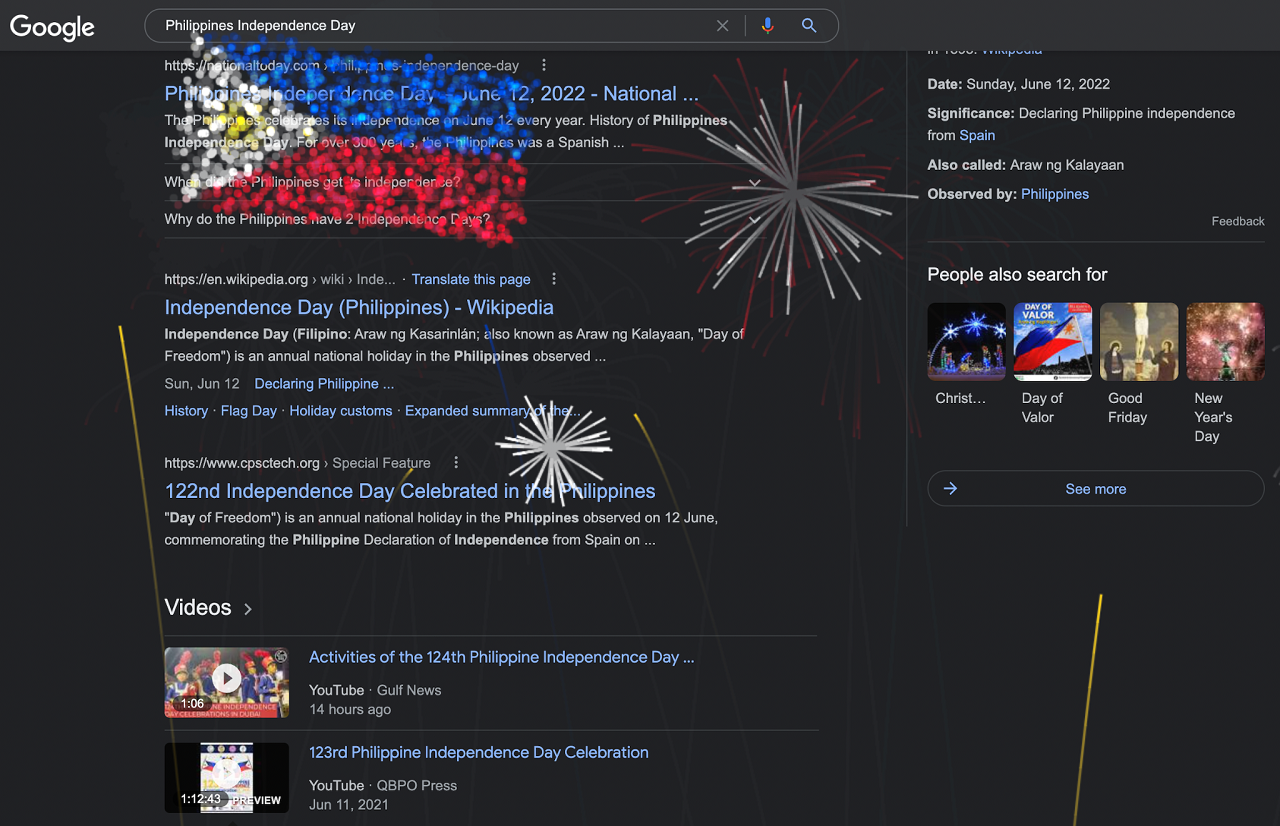Open the 'Flag Day' sublink
The width and height of the screenshot is (1280, 826).
[248, 411]
